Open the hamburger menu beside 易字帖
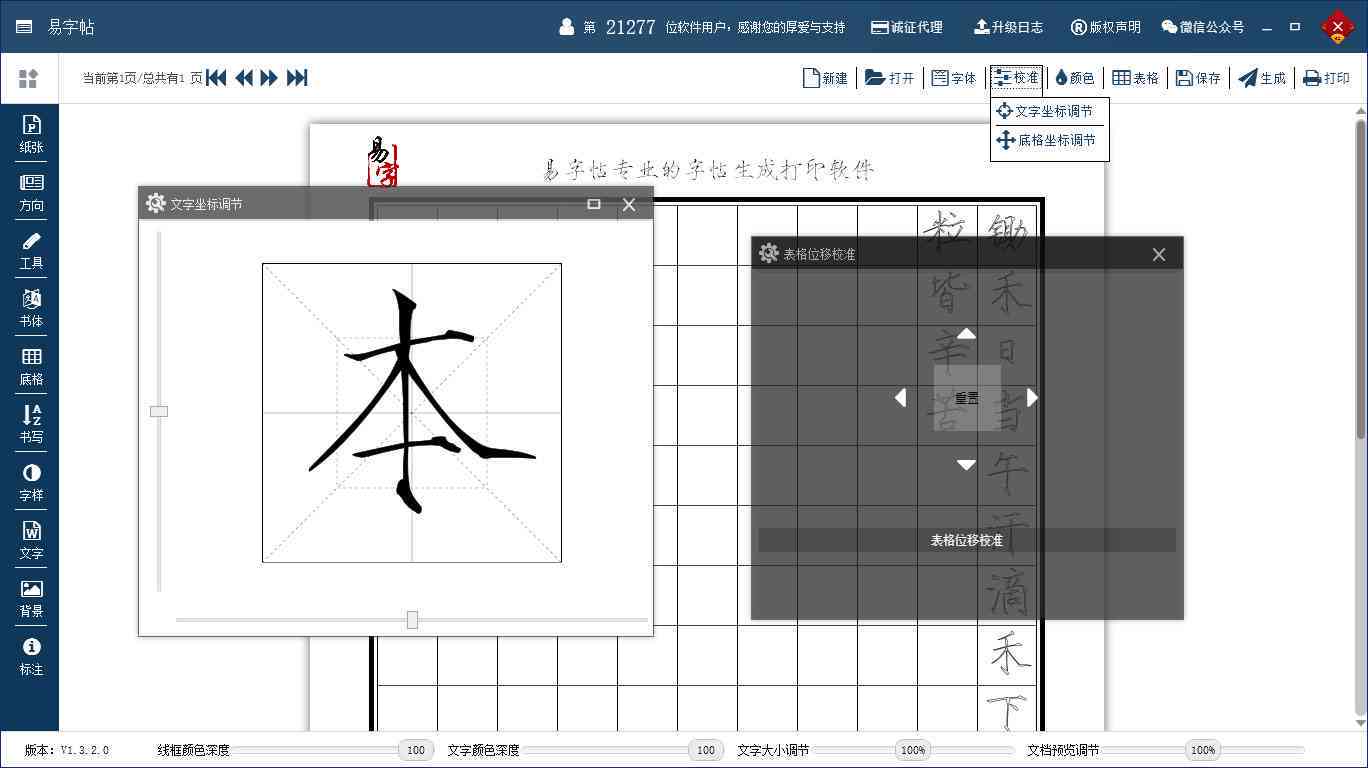The image size is (1368, 768). [x=24, y=27]
